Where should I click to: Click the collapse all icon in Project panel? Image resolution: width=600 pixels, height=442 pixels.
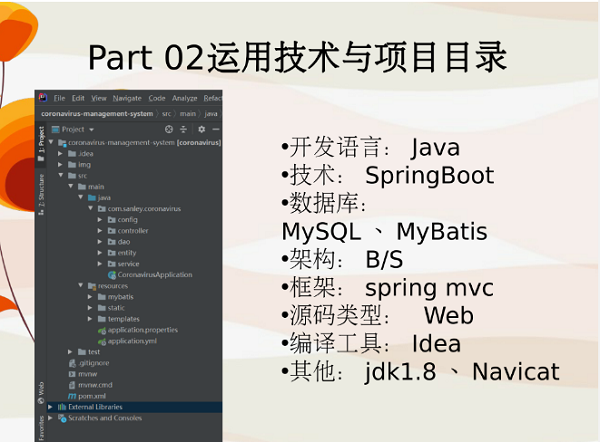(x=183, y=129)
